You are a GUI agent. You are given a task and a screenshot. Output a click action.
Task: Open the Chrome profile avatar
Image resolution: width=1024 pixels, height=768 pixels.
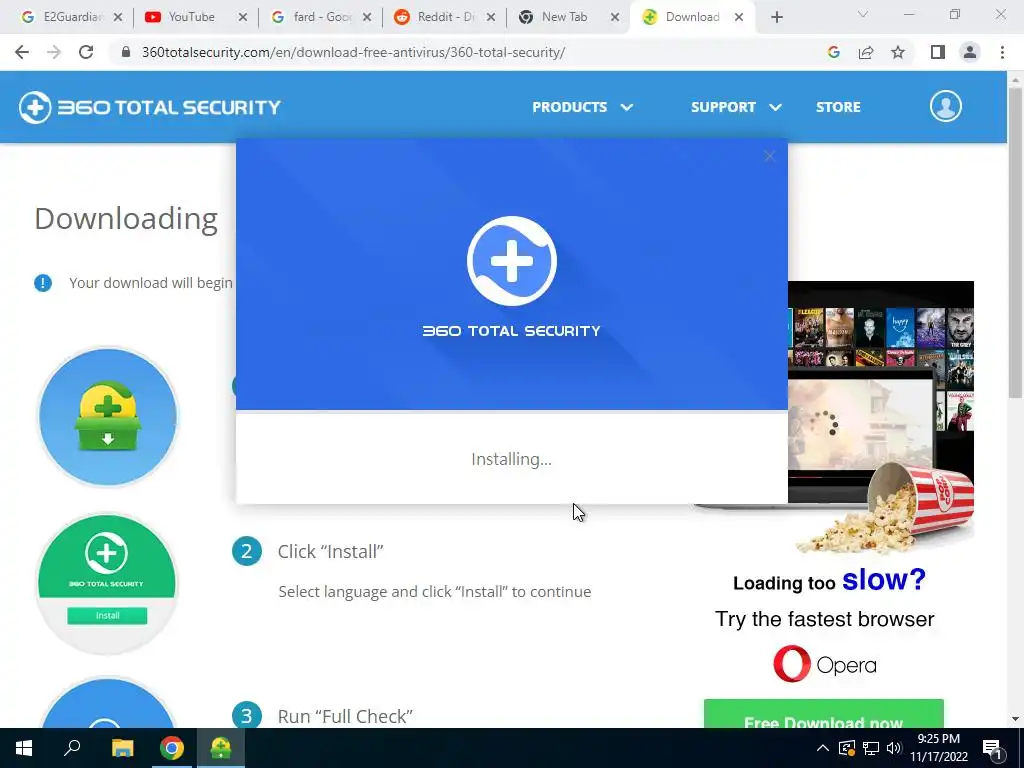[x=970, y=52]
